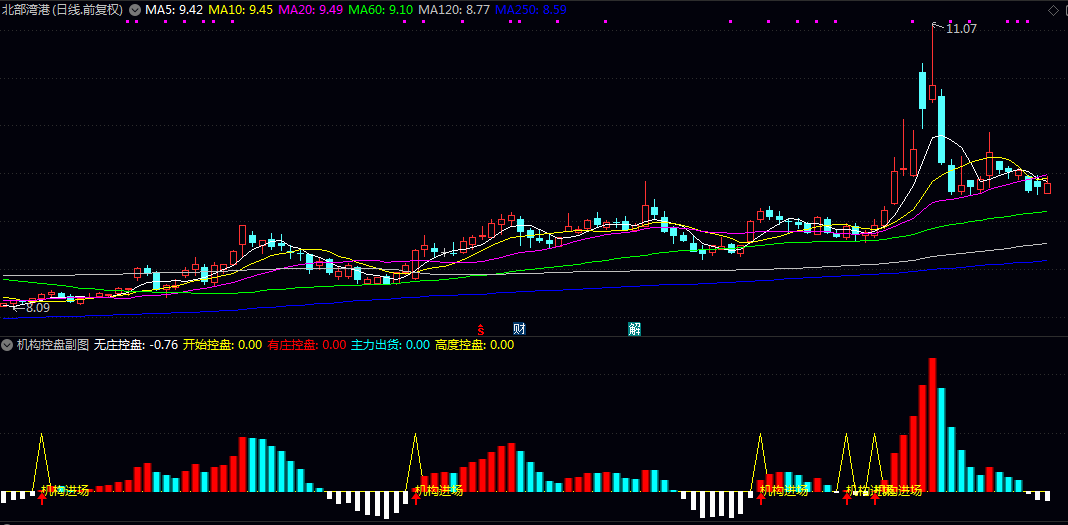Select the MA120: 8.77 label
1068x525 pixels.
[454, 10]
